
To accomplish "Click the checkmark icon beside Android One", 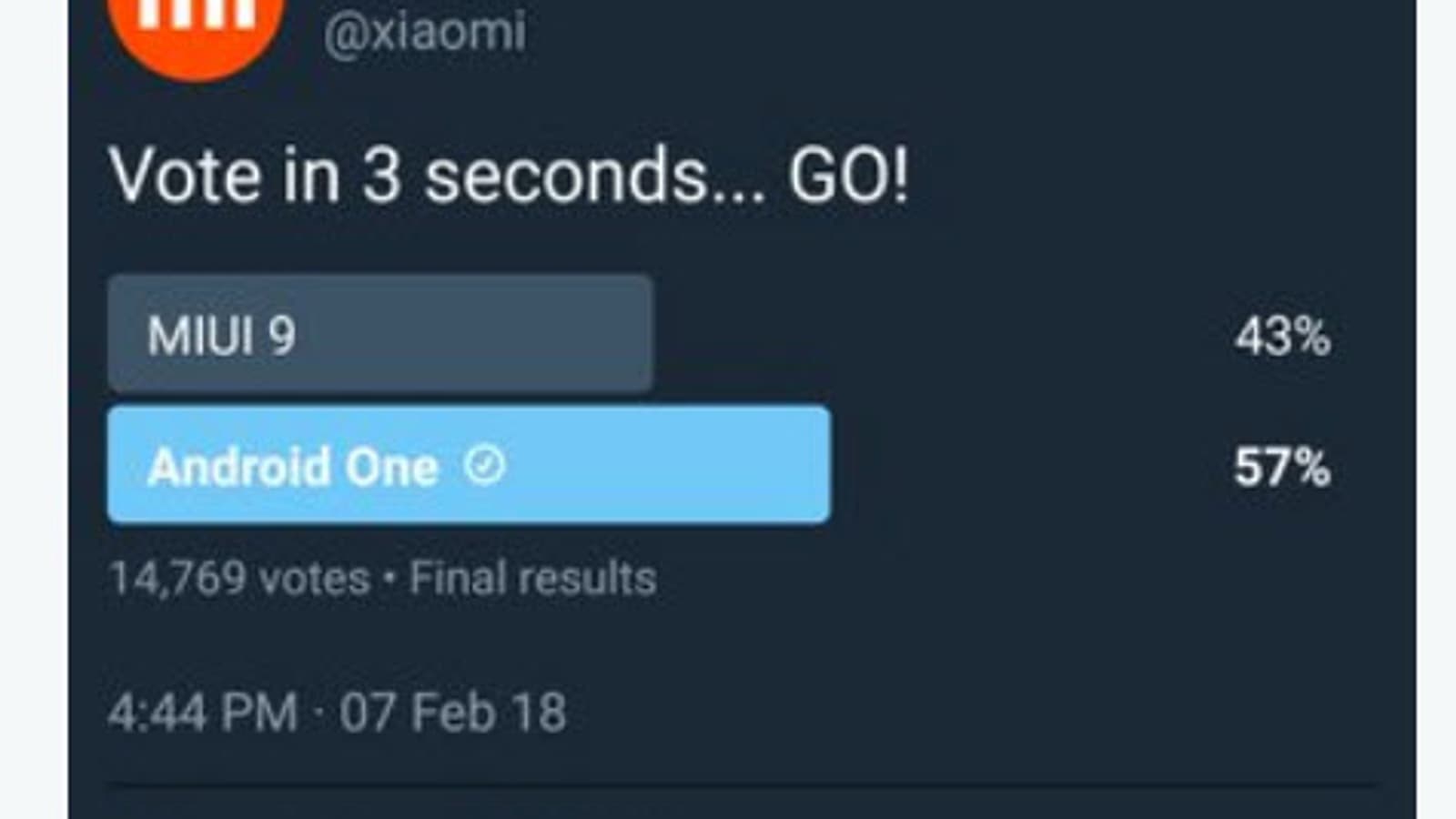I will pos(484,466).
